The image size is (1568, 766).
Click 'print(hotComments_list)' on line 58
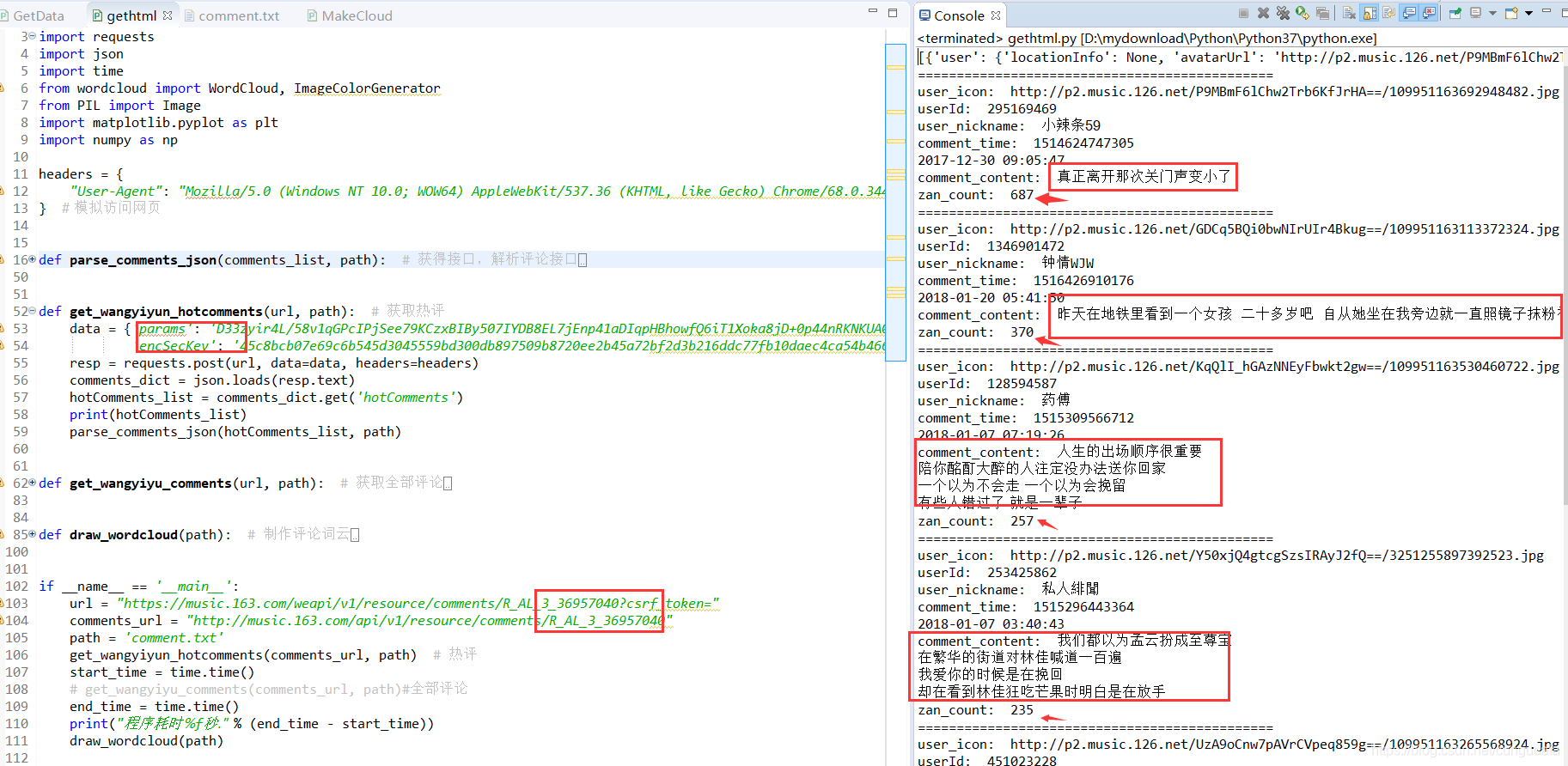158,415
